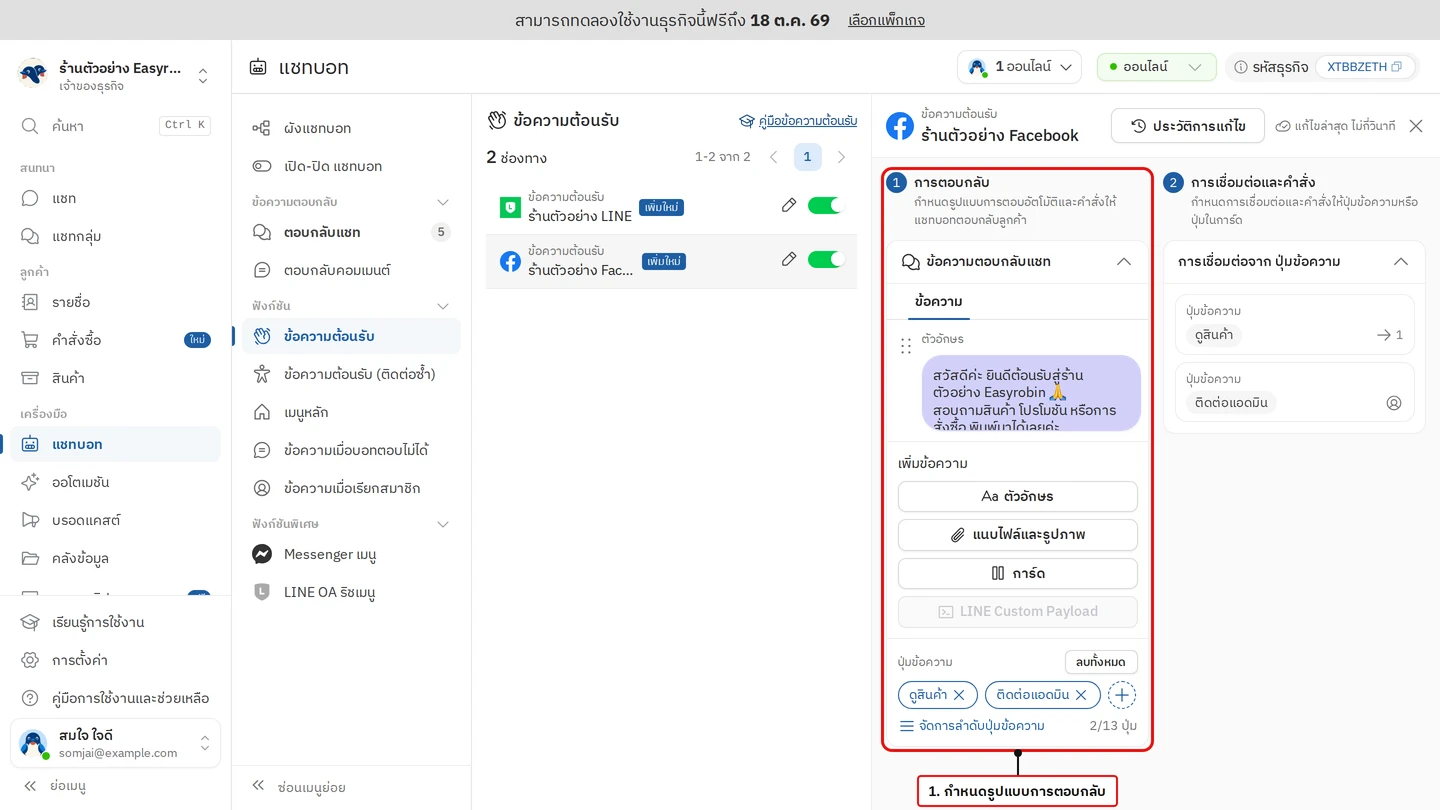Collapse the ฟังก์ชันพิเศษ menu group
1440x810 pixels.
[x=443, y=524]
